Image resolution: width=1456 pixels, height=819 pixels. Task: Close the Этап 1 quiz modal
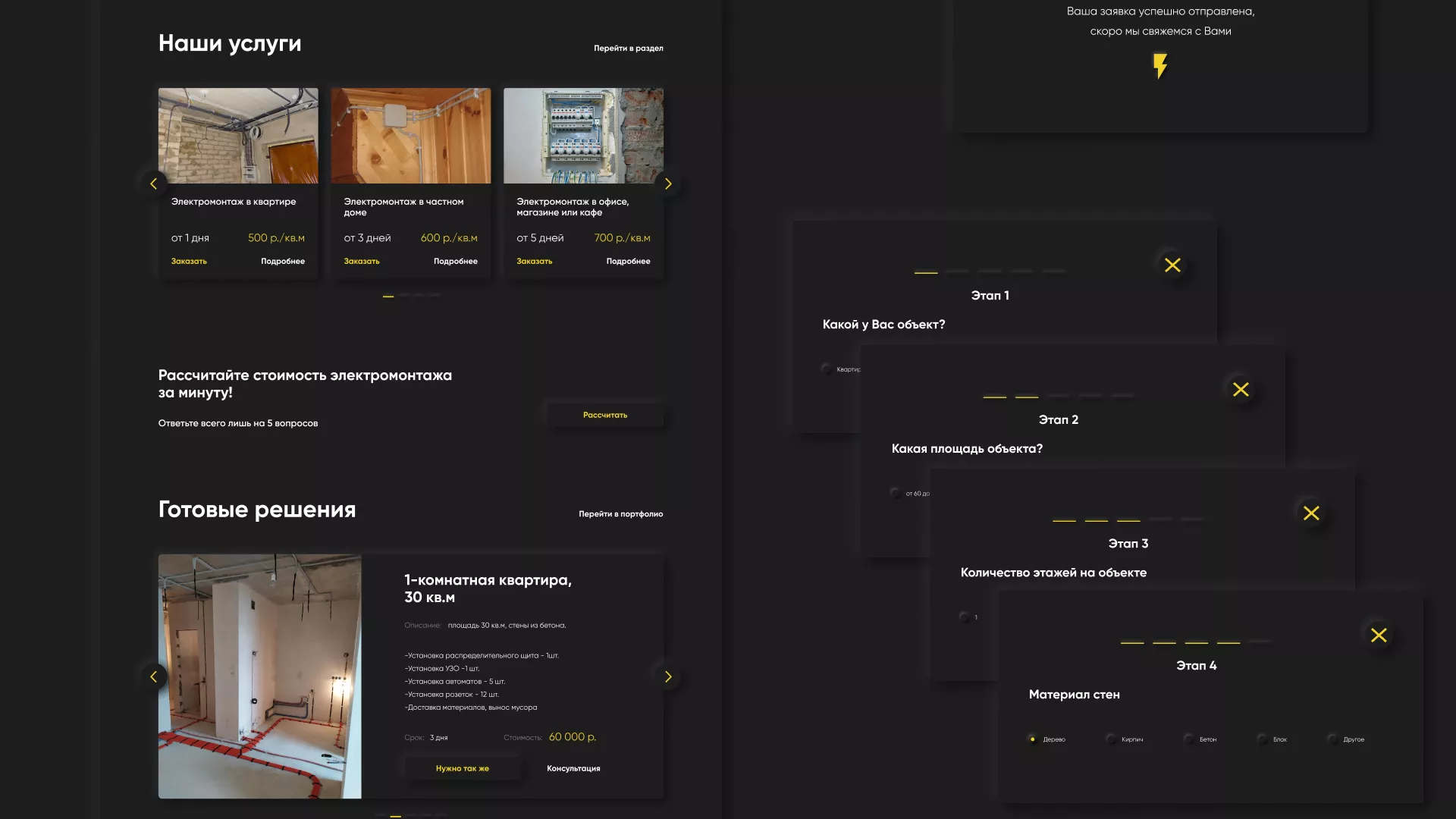pos(1172,265)
